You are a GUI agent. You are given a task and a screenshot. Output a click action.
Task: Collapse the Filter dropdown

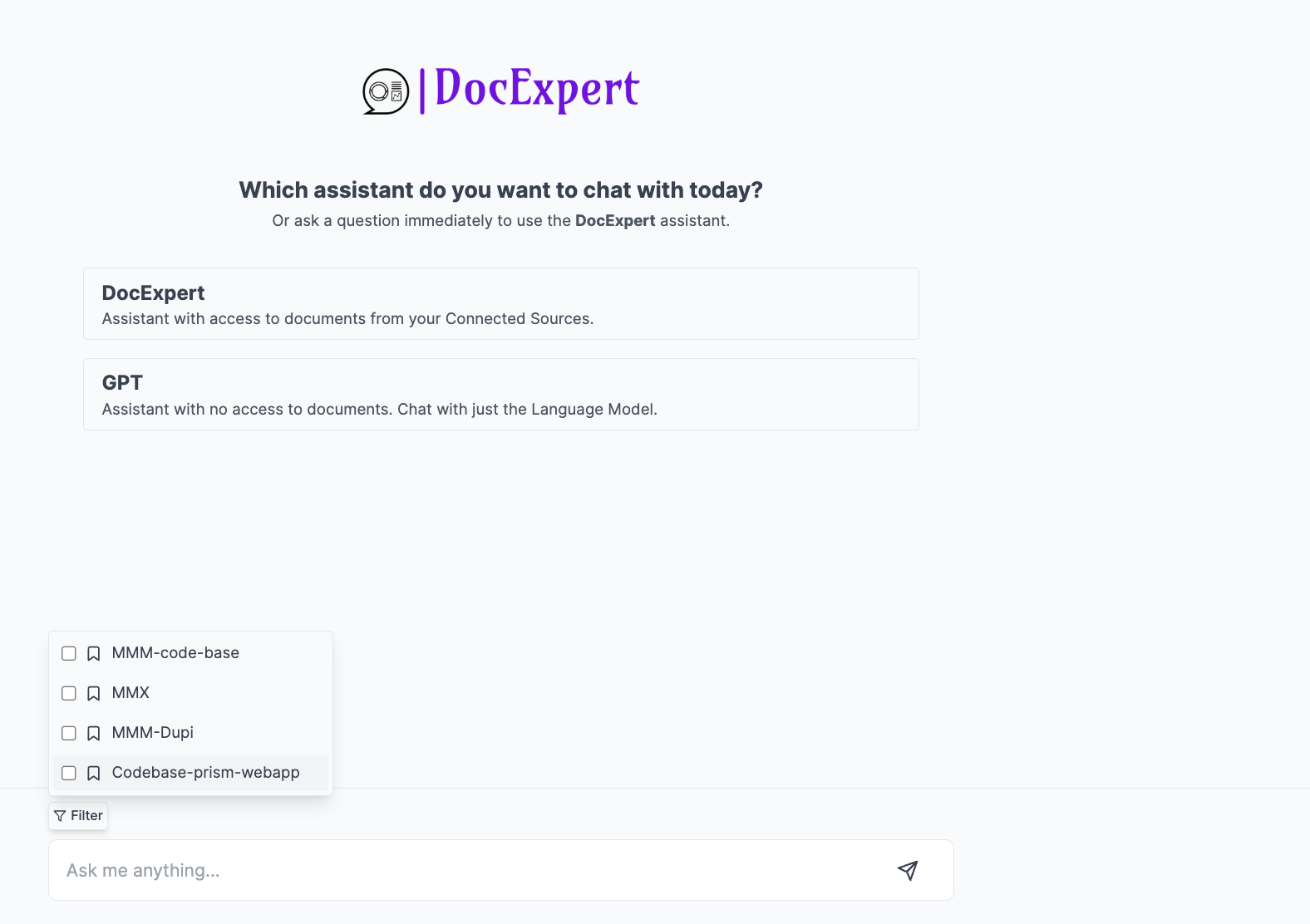coord(79,816)
